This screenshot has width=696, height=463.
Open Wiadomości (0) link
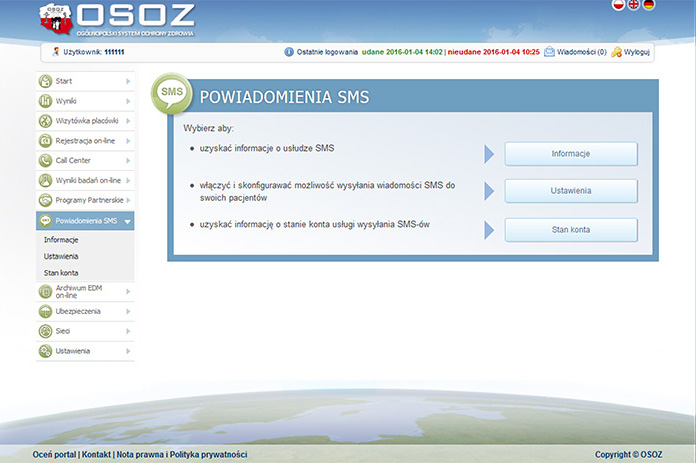581,52
